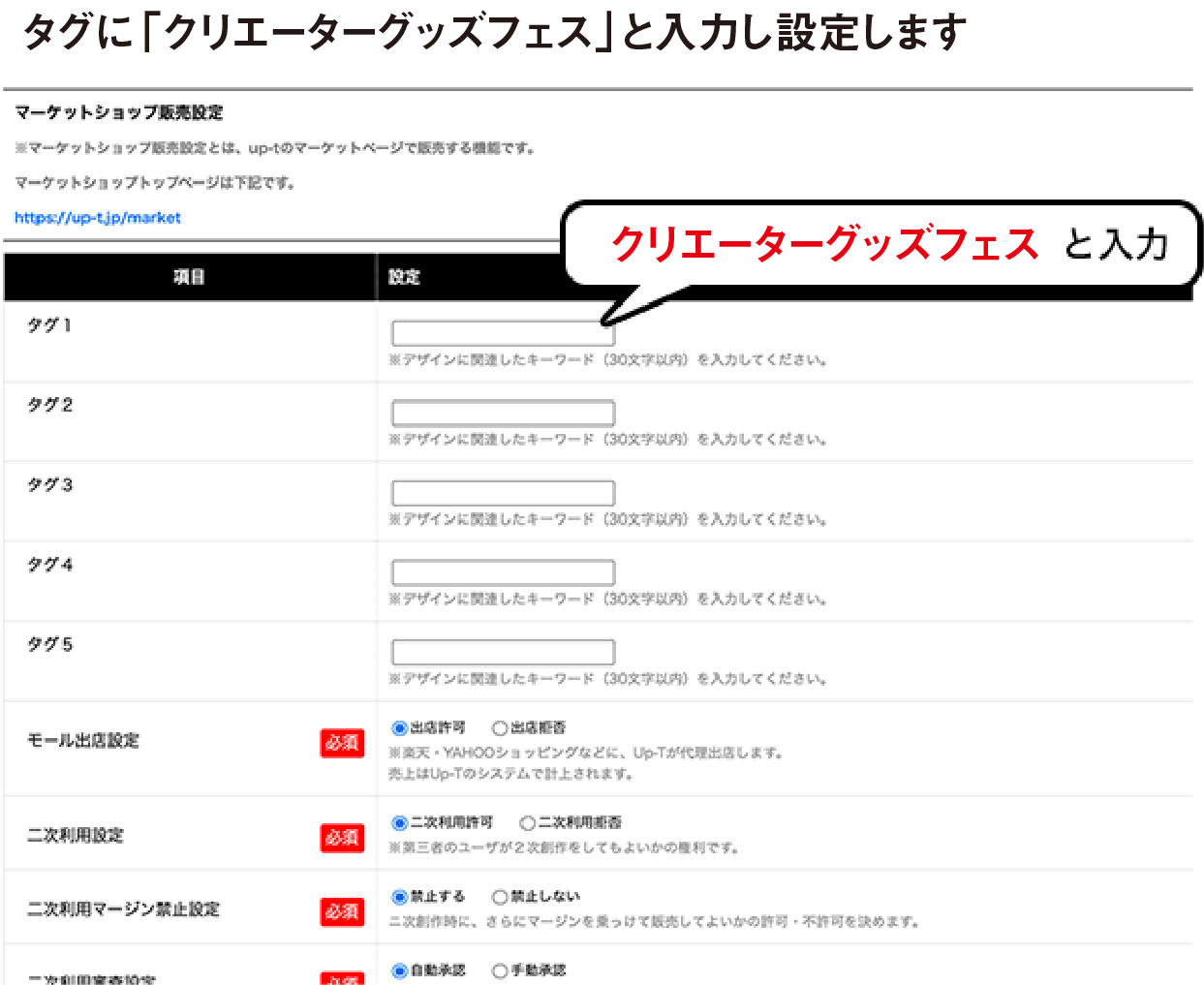
Task: Click the 項目 column header
Action: 188,277
